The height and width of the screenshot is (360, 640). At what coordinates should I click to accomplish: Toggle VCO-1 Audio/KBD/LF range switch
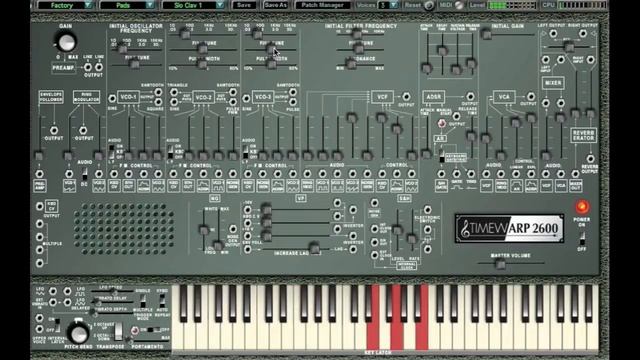(111, 151)
